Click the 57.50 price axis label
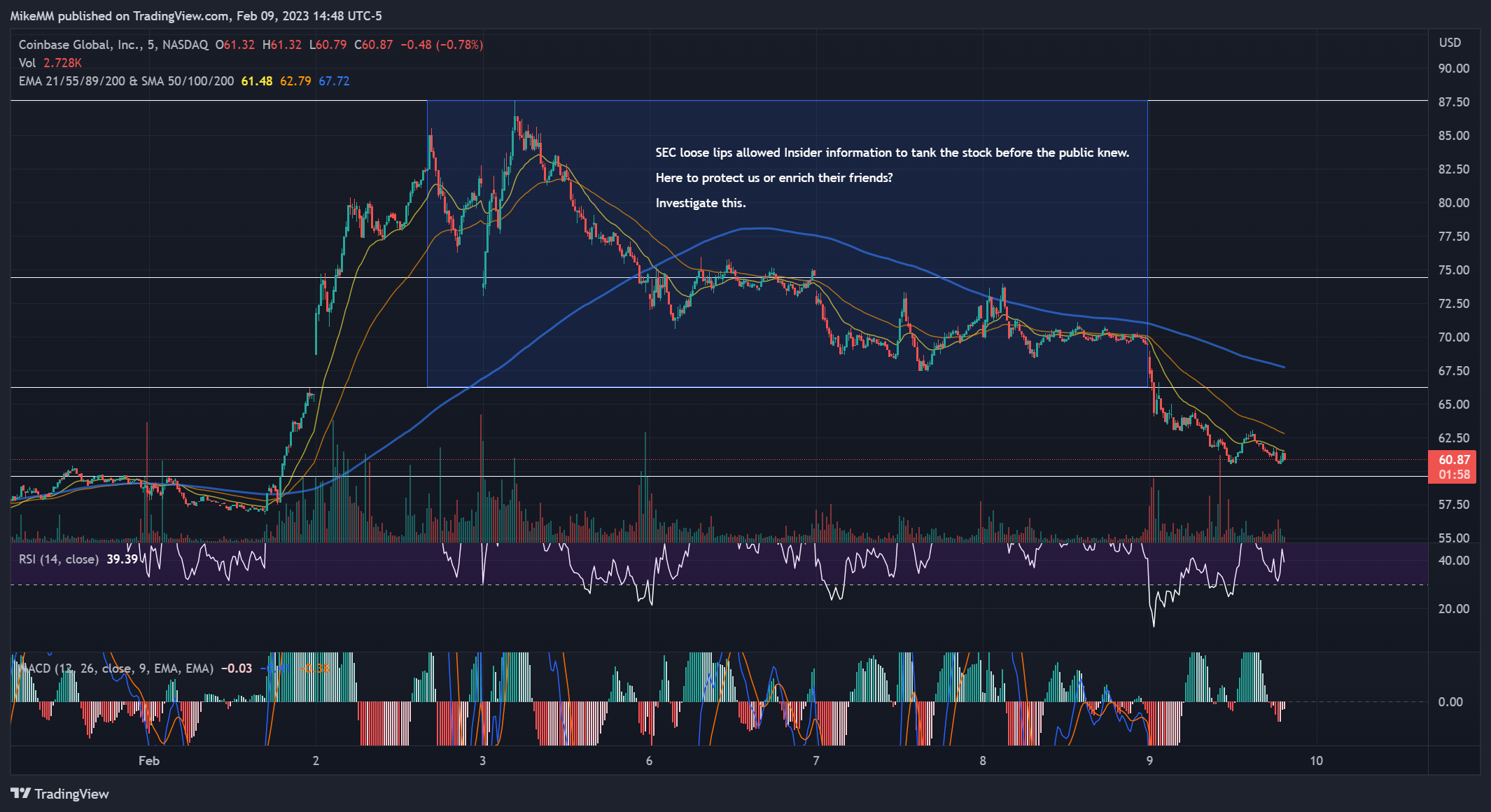Viewport: 1491px width, 812px height. pyautogui.click(x=1454, y=505)
